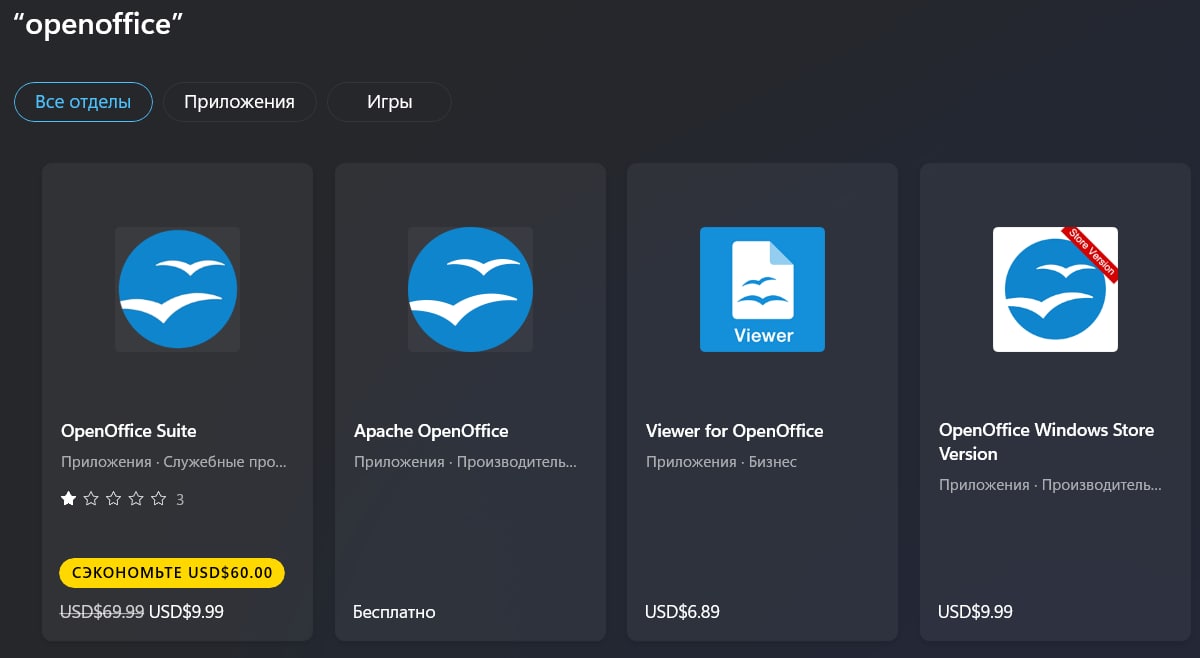Click the star rating of OpenOffice Suite
Viewport: 1200px width, 658px height.
tap(113, 499)
